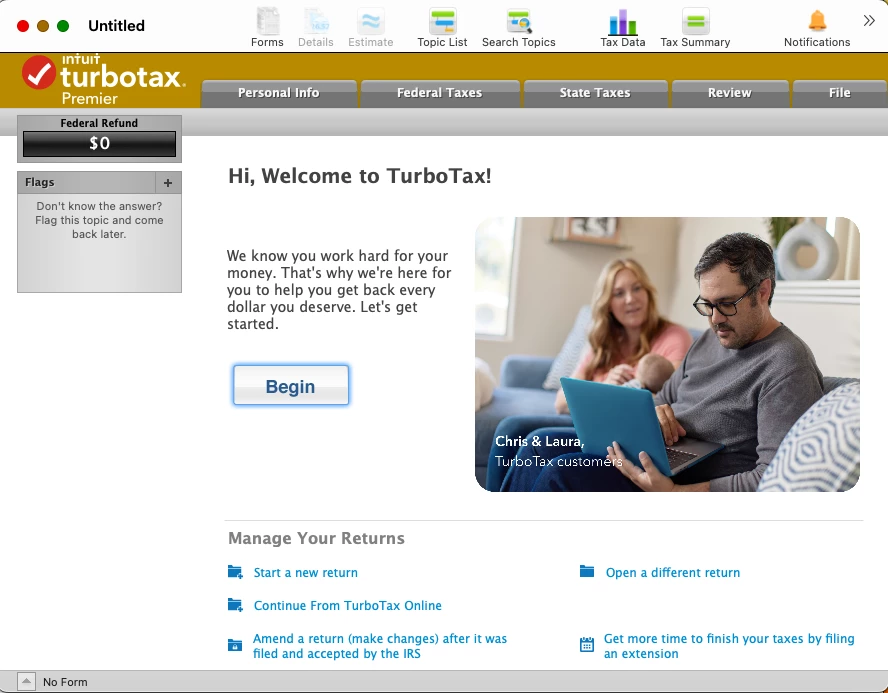Click the Untitled window title
This screenshot has width=888, height=693.
click(117, 26)
